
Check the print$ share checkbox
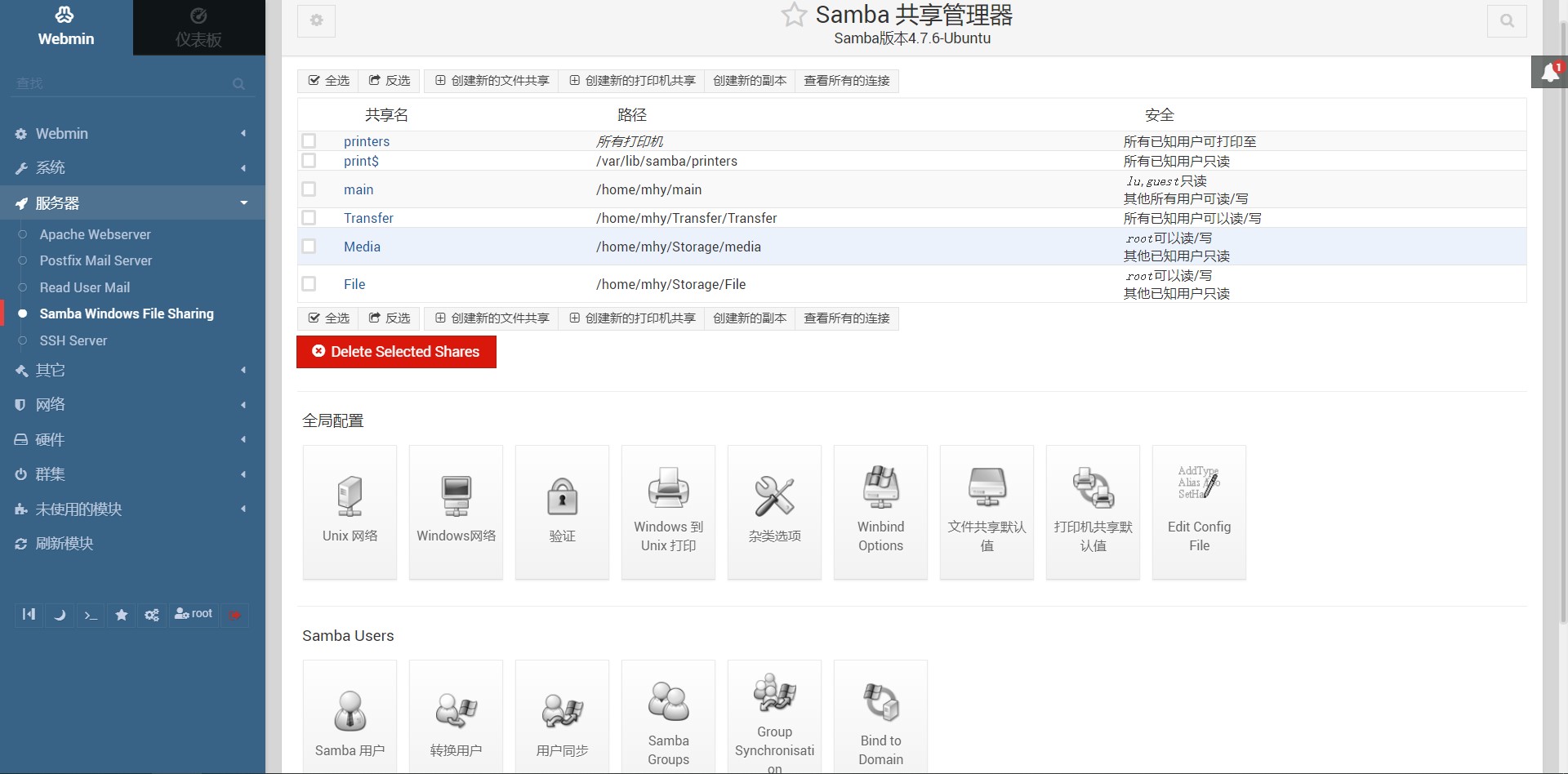[x=309, y=160]
